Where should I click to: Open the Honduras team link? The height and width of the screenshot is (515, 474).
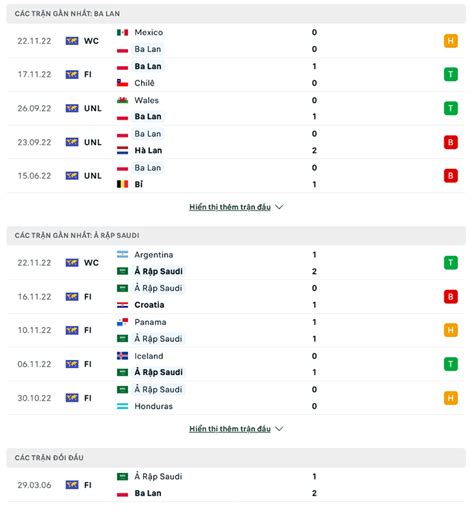(x=153, y=406)
